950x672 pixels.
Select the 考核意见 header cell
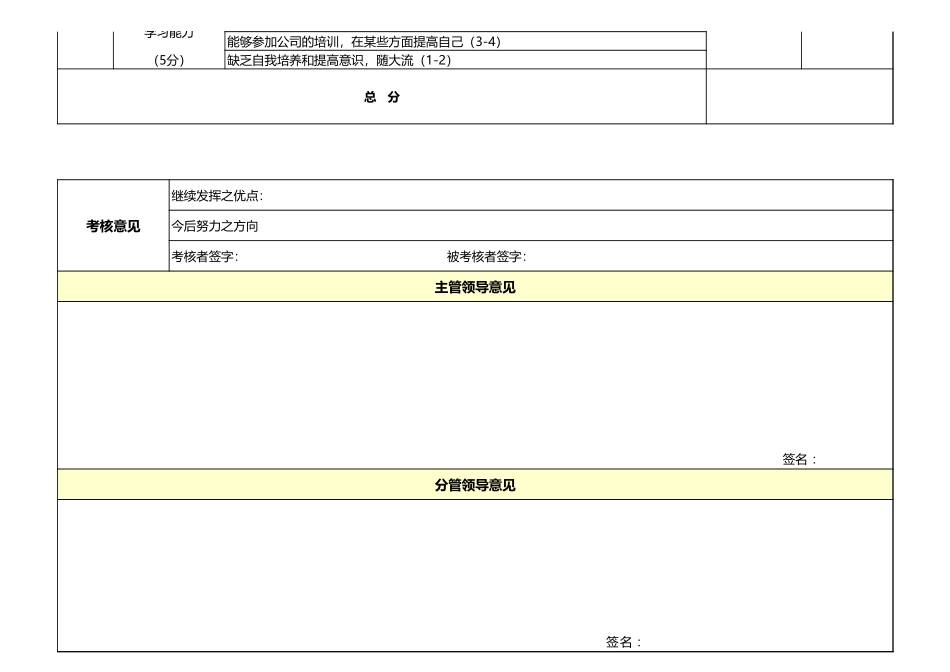click(x=112, y=225)
